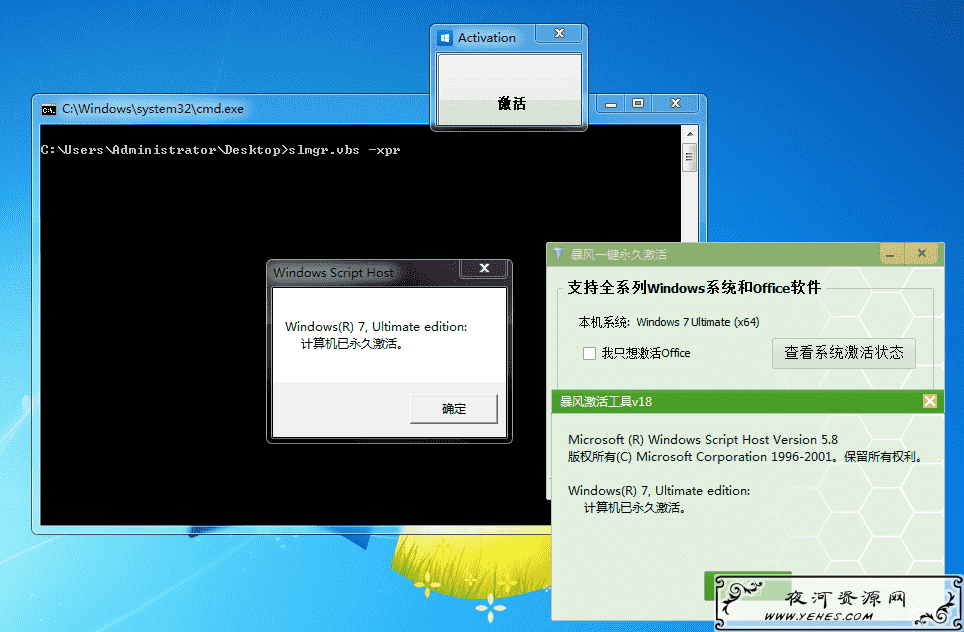Click the command line text "slmgr.vbs -xpr"
This screenshot has width=964, height=632.
coord(344,150)
